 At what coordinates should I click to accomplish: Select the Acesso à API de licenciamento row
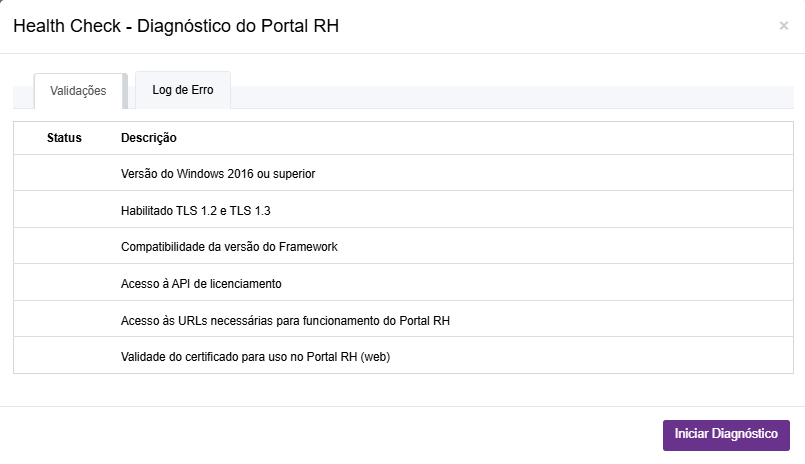click(x=201, y=284)
